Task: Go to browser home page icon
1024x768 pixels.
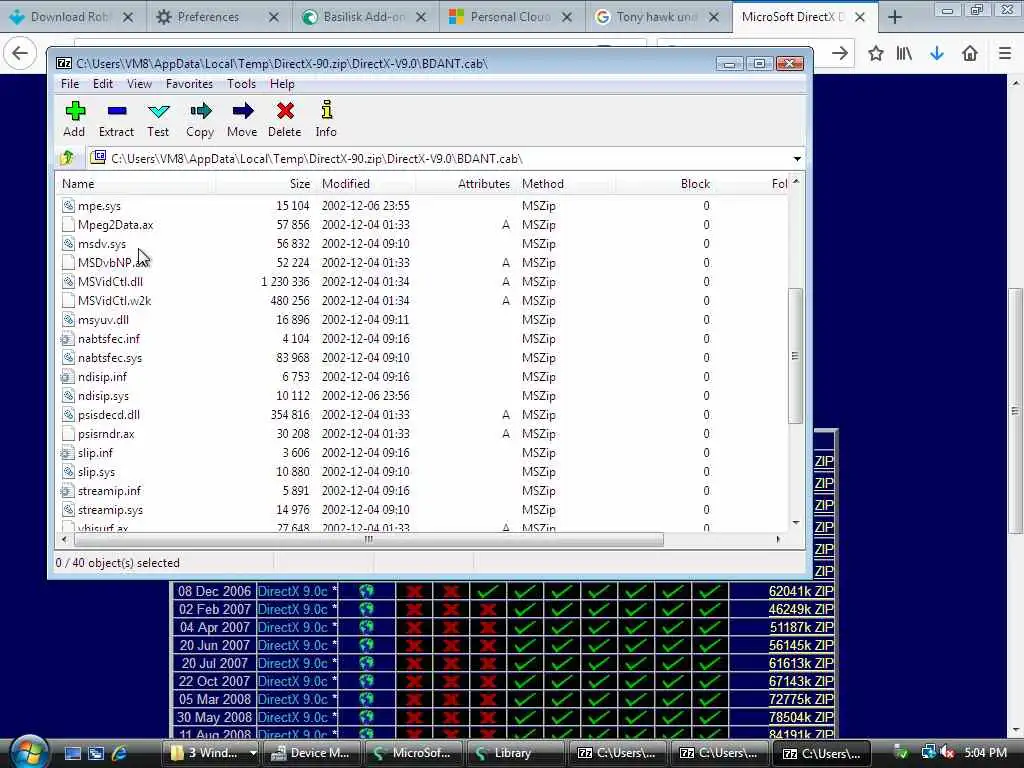Action: 970,53
